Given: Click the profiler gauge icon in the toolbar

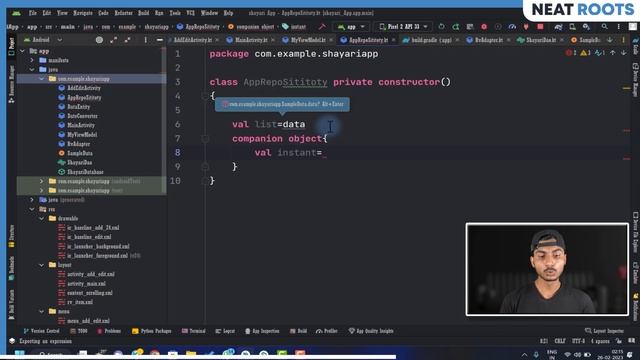Looking at the screenshot, I should 512,27.
